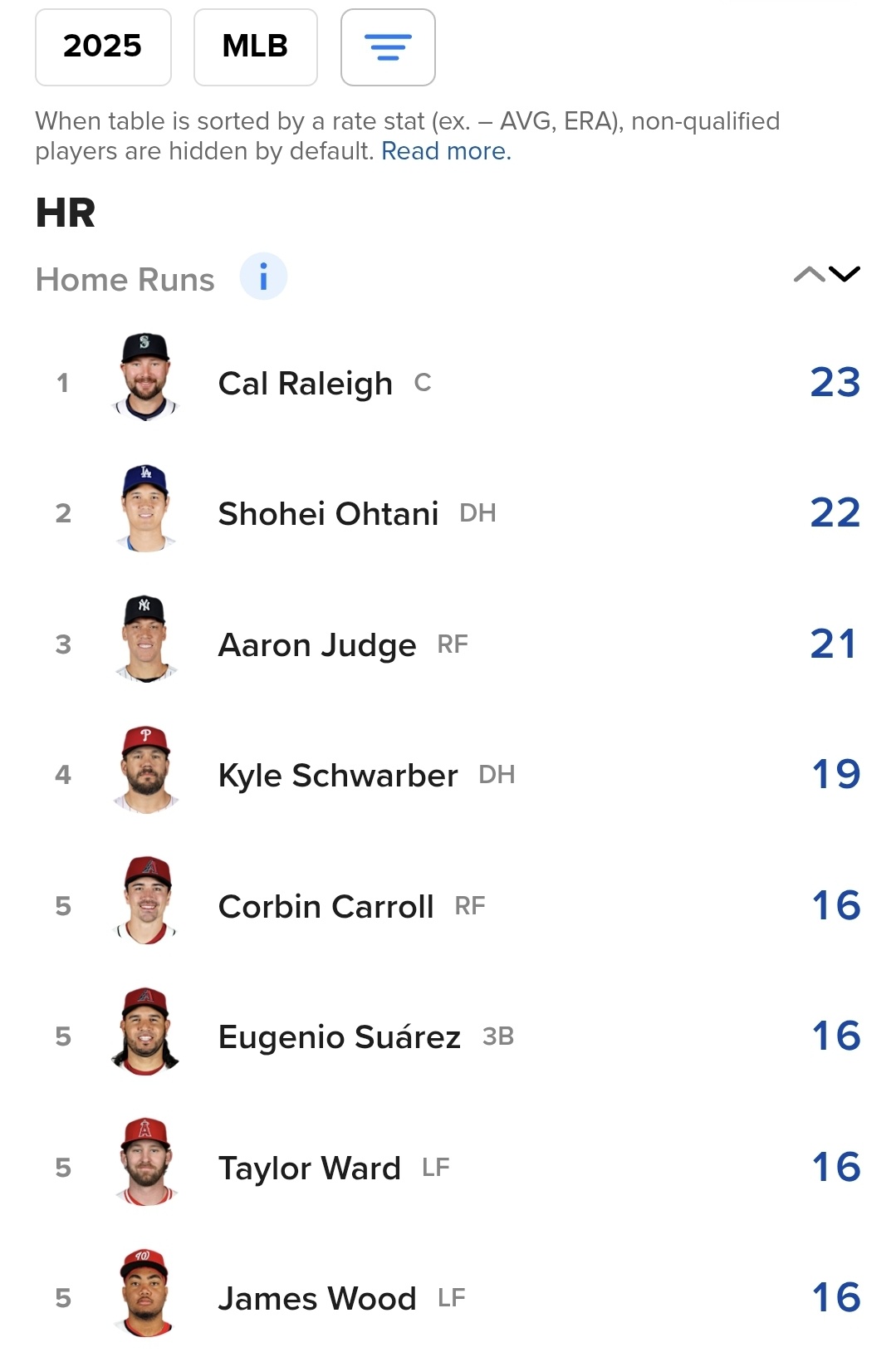Select Shohei Ohtani's name
Image resolution: width=896 pixels, height=1362 pixels.
tap(328, 514)
